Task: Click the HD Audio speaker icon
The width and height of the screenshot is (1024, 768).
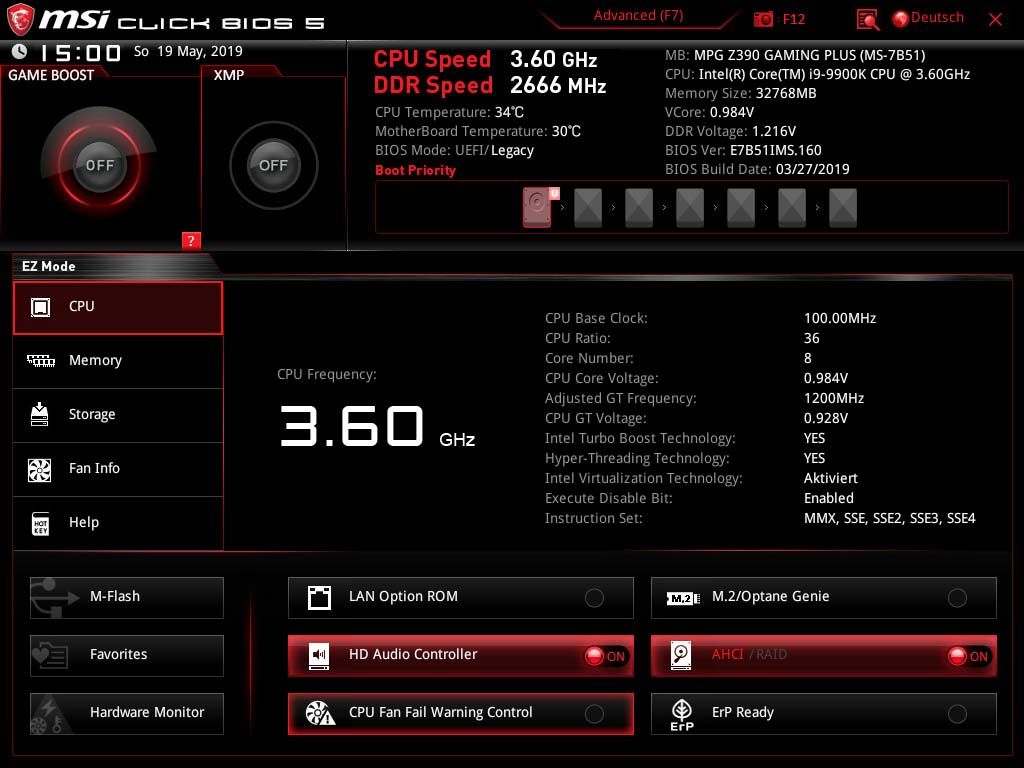Action: (x=319, y=655)
